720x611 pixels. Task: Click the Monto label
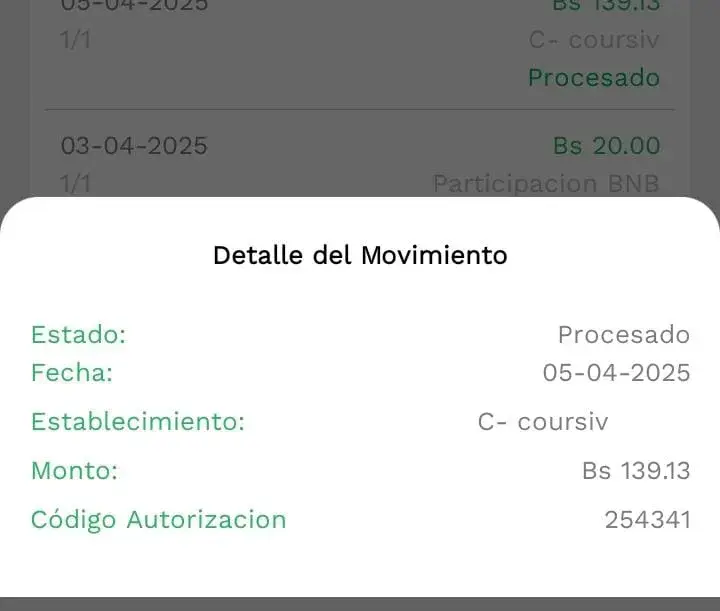pyautogui.click(x=74, y=470)
